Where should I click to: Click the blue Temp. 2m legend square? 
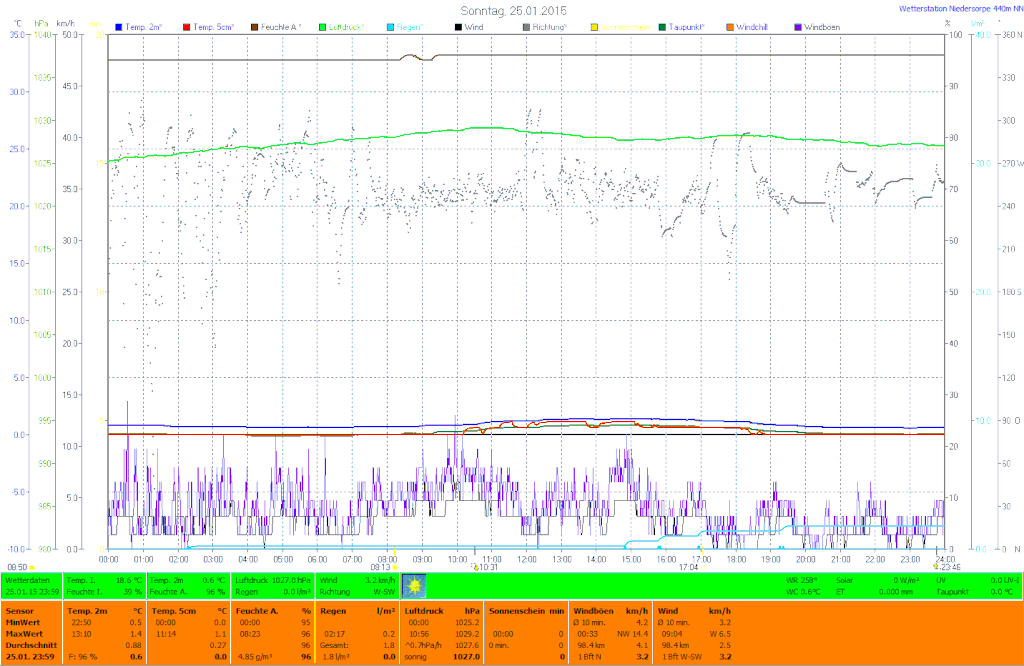click(120, 26)
